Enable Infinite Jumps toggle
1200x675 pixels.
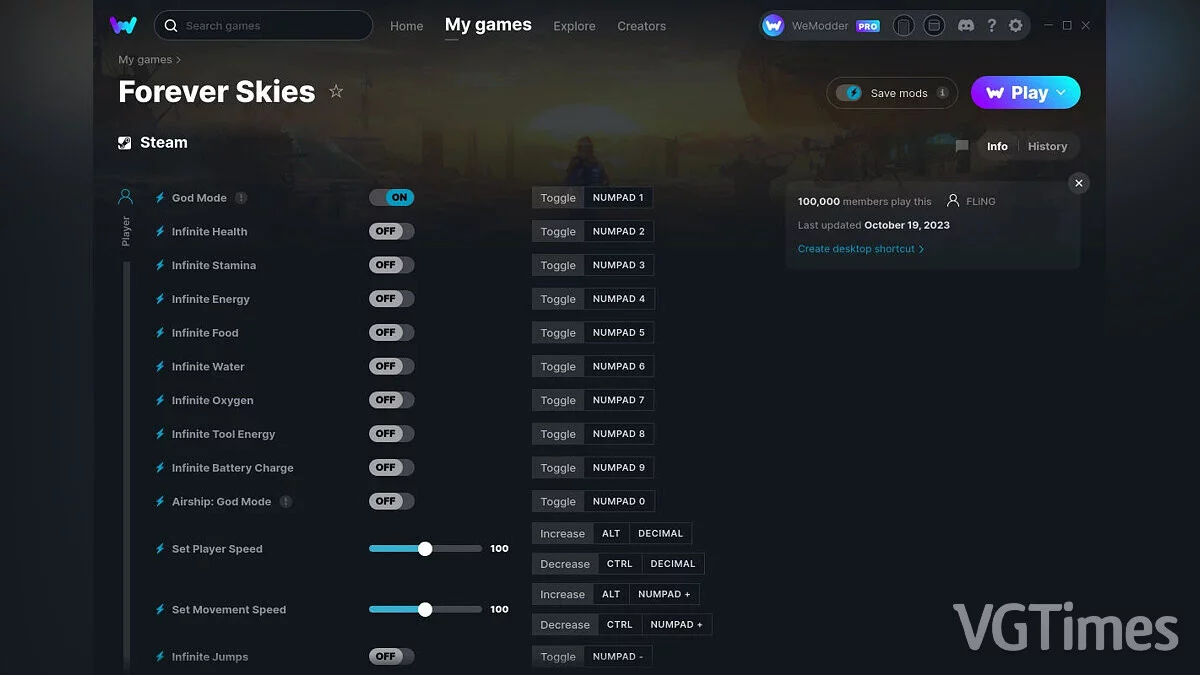(x=391, y=657)
